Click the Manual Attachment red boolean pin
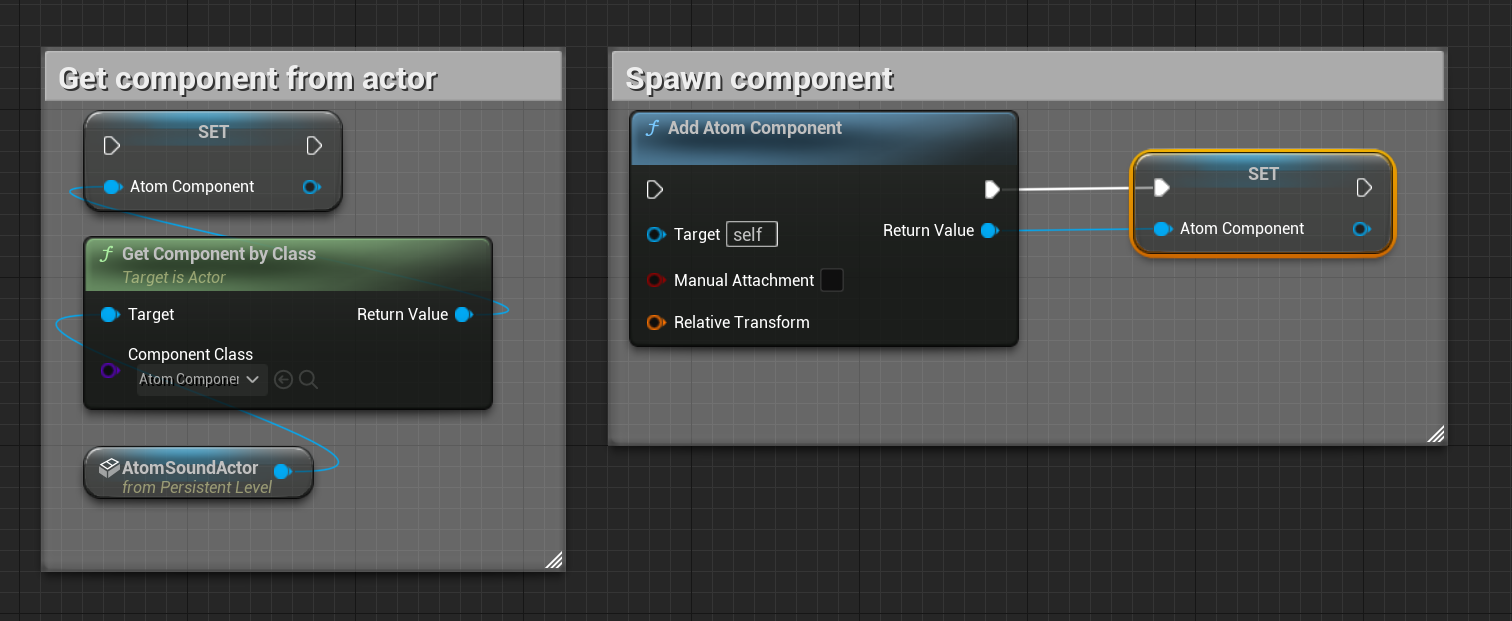 pos(656,280)
